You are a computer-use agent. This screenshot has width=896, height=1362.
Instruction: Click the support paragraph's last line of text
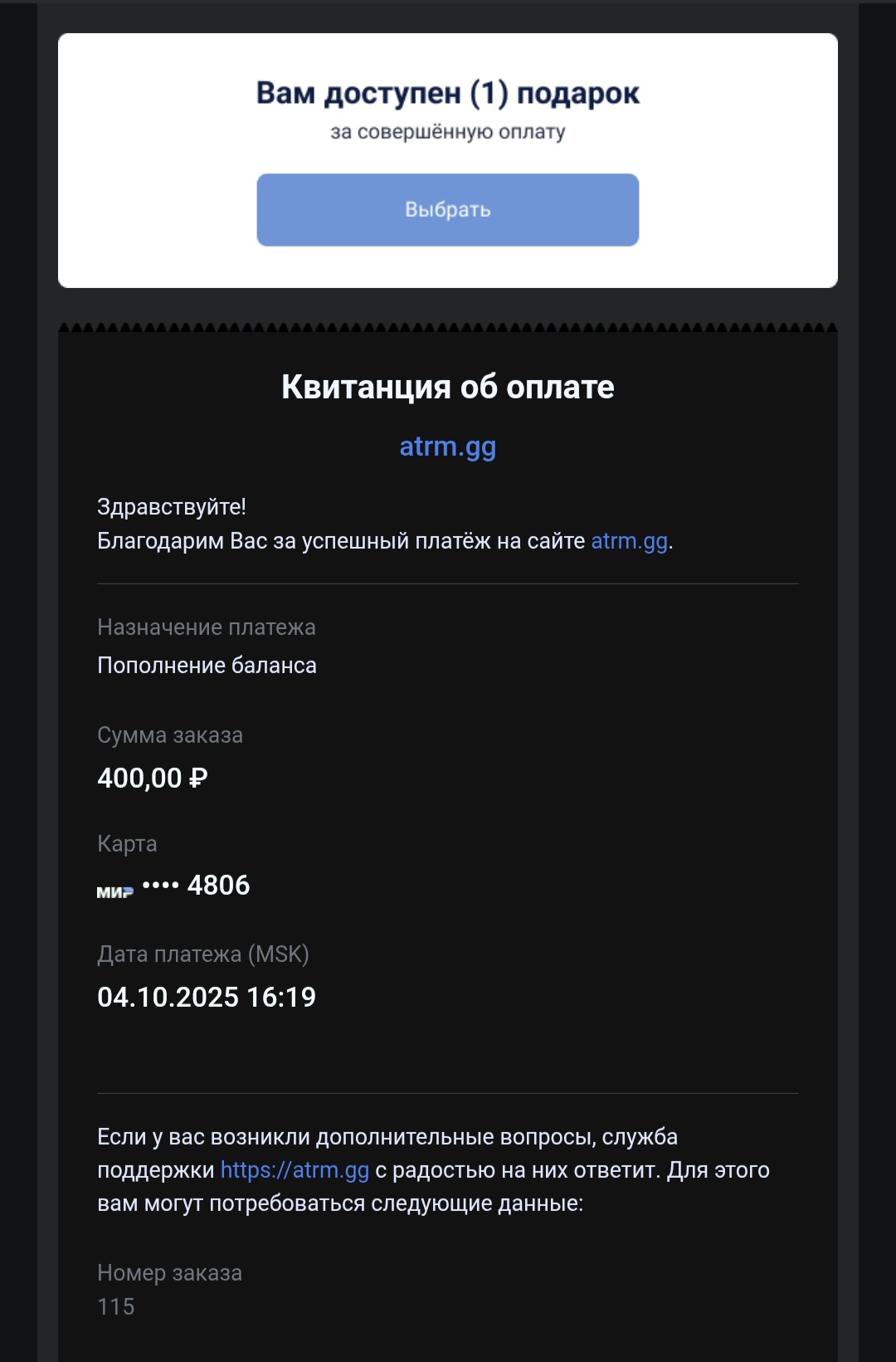pyautogui.click(x=340, y=1203)
